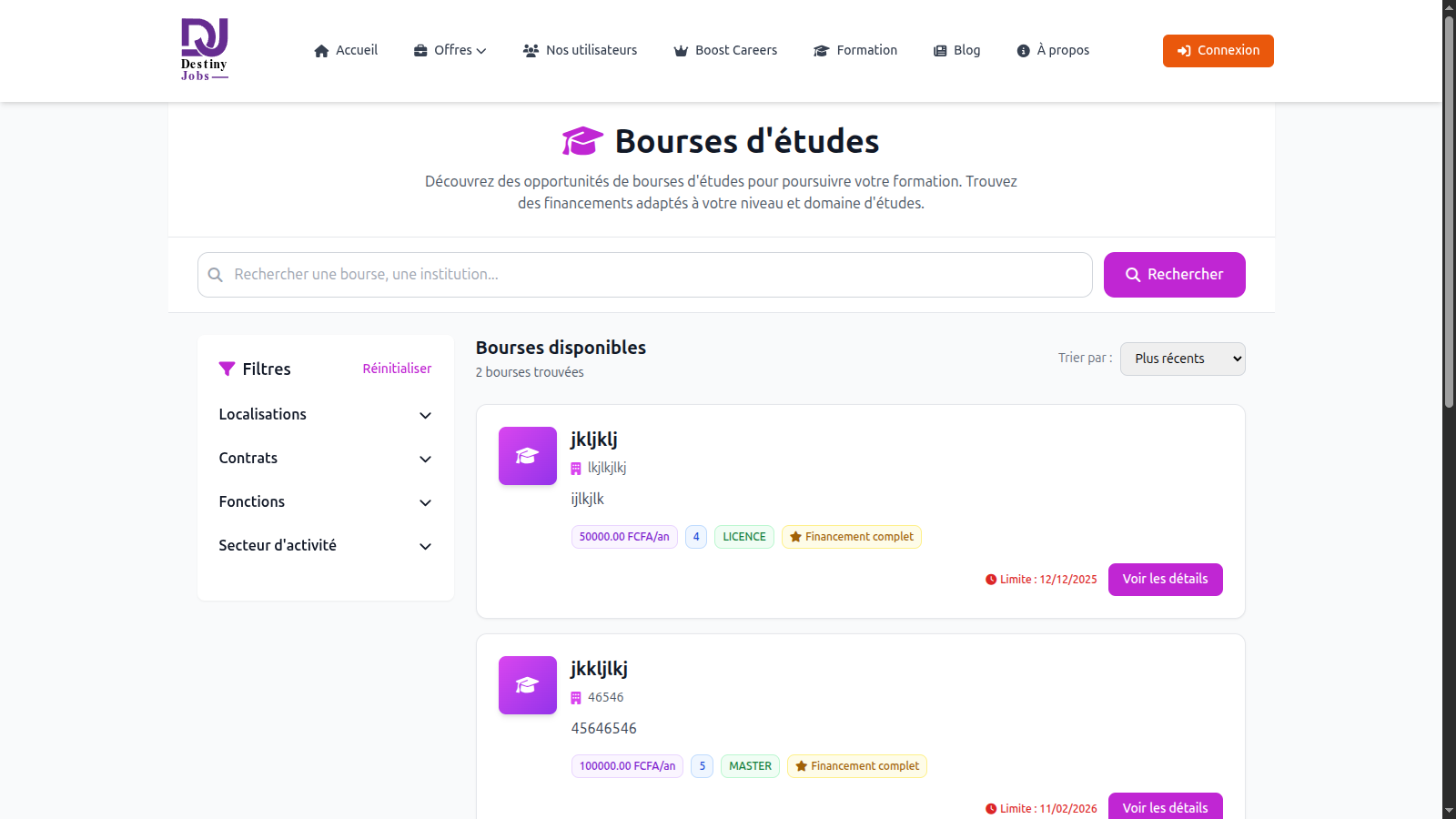This screenshot has height=819, width=1456.
Task: Click the building icon beside lkjlkjlkj
Action: coord(576,469)
